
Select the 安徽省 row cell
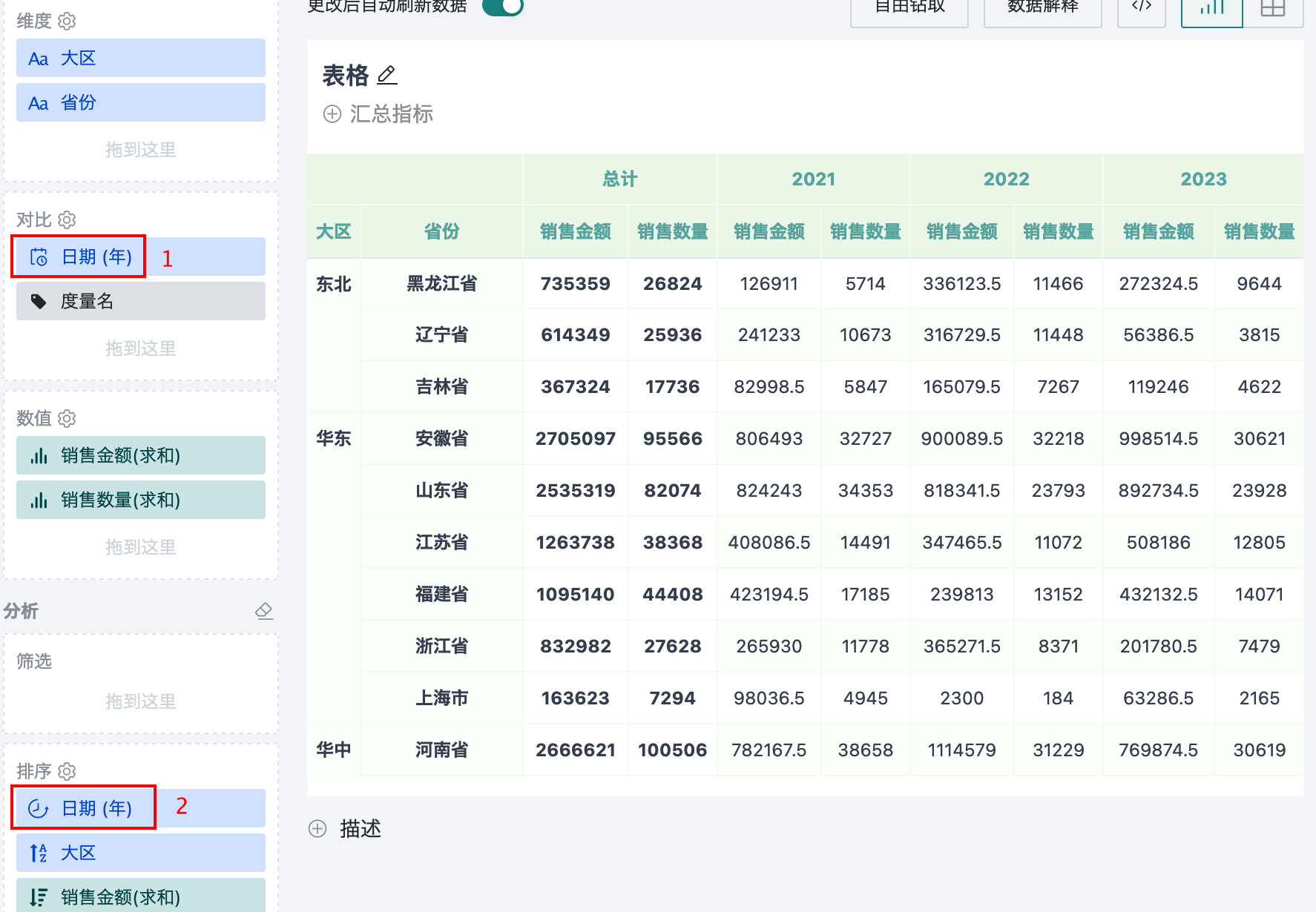442,438
